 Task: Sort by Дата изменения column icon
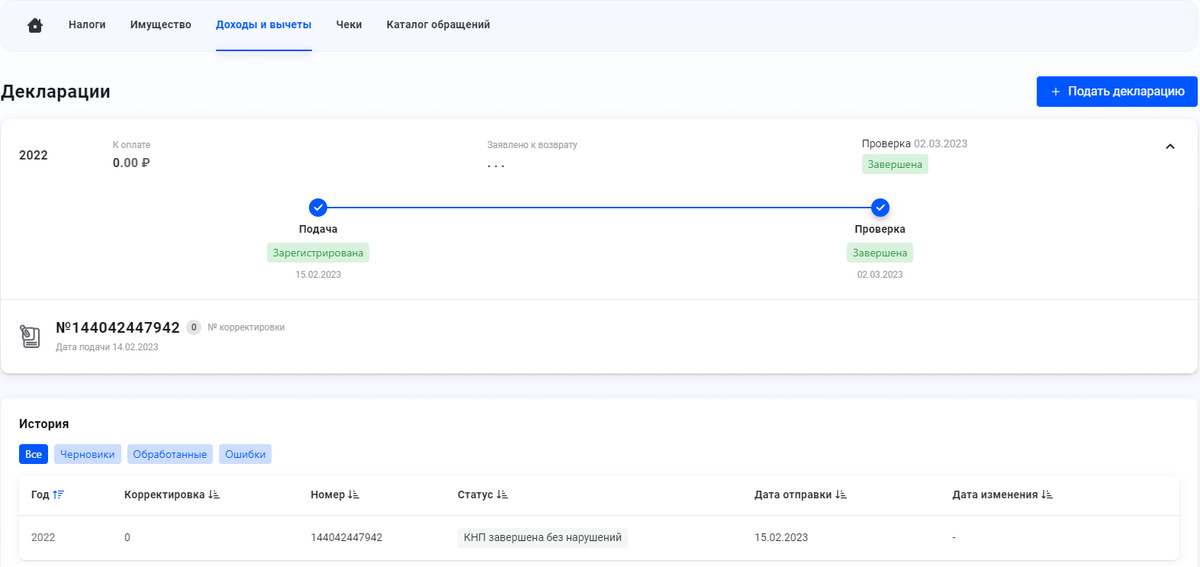1047,495
